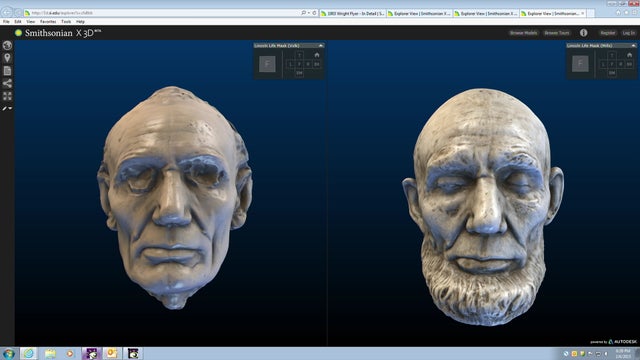
Task: Open the globe explore icon in left sidebar
Action: tap(7, 45)
